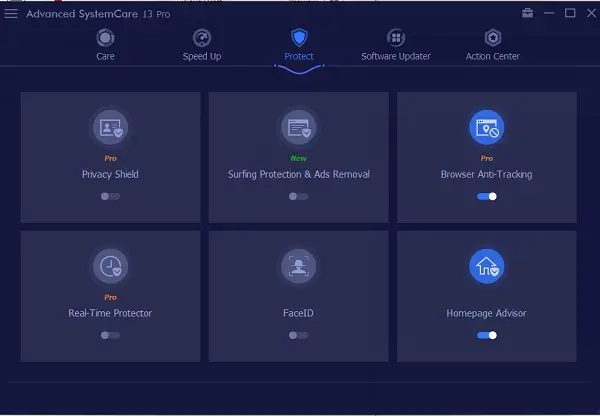This screenshot has width=600, height=416.
Task: Click the Pro badge above Browser Anti-Tracking
Action: coord(486,158)
